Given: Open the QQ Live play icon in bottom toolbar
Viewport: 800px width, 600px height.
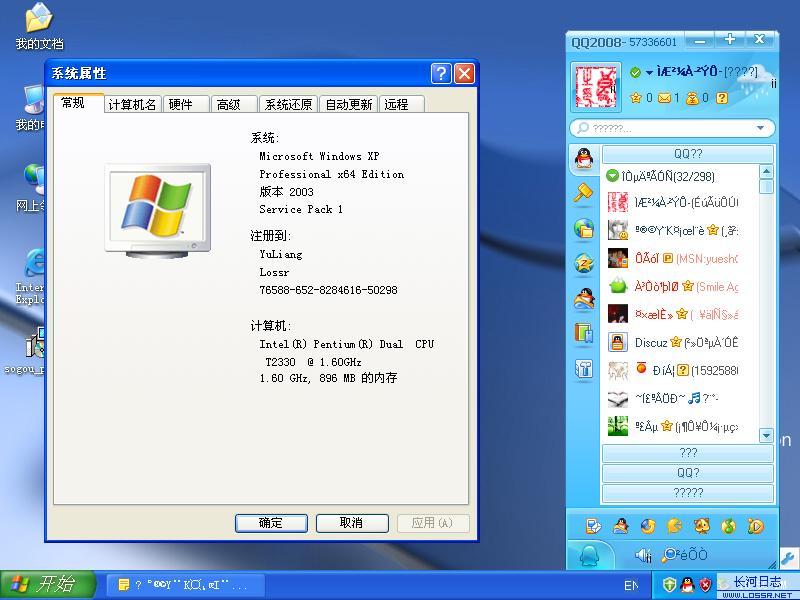Looking at the screenshot, I should [756, 526].
